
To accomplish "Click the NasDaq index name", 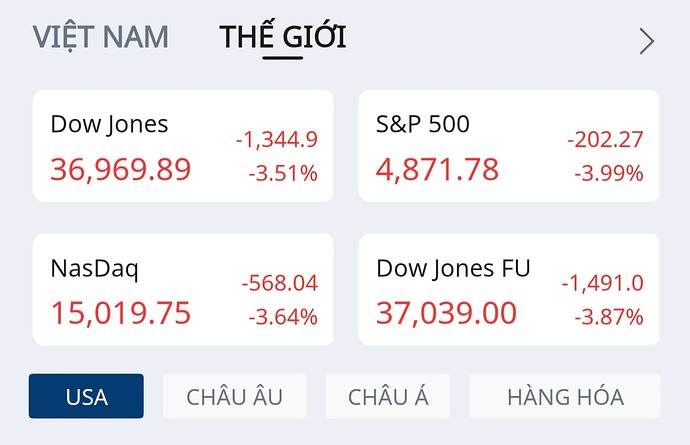I will point(94,268).
